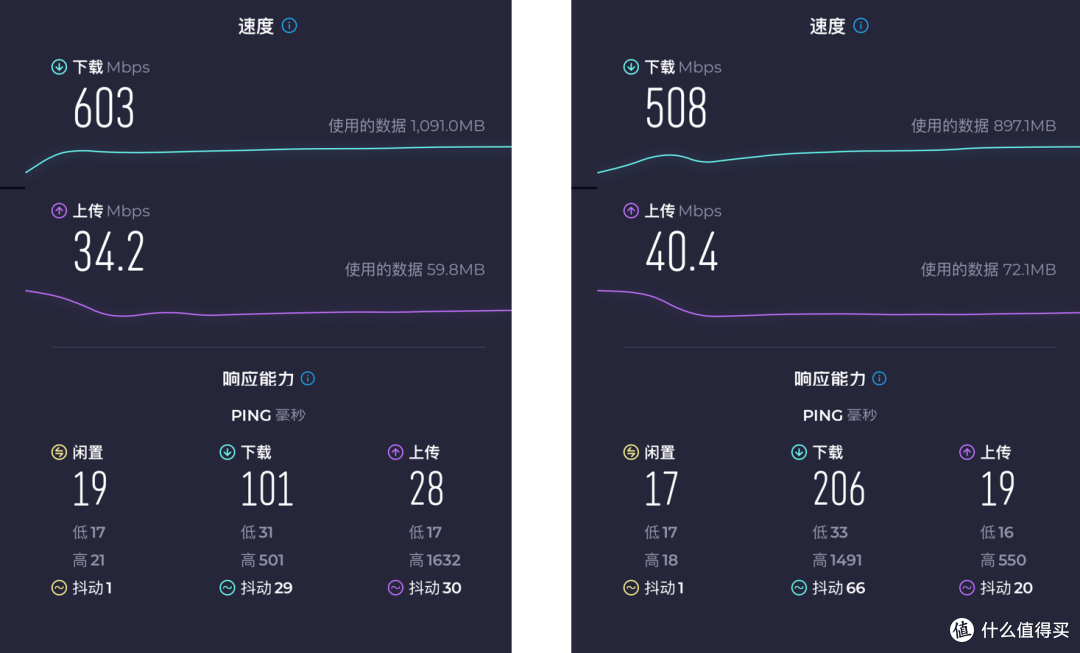
Task: Click text 使用的数据 897.1MB
Action: 984,125
